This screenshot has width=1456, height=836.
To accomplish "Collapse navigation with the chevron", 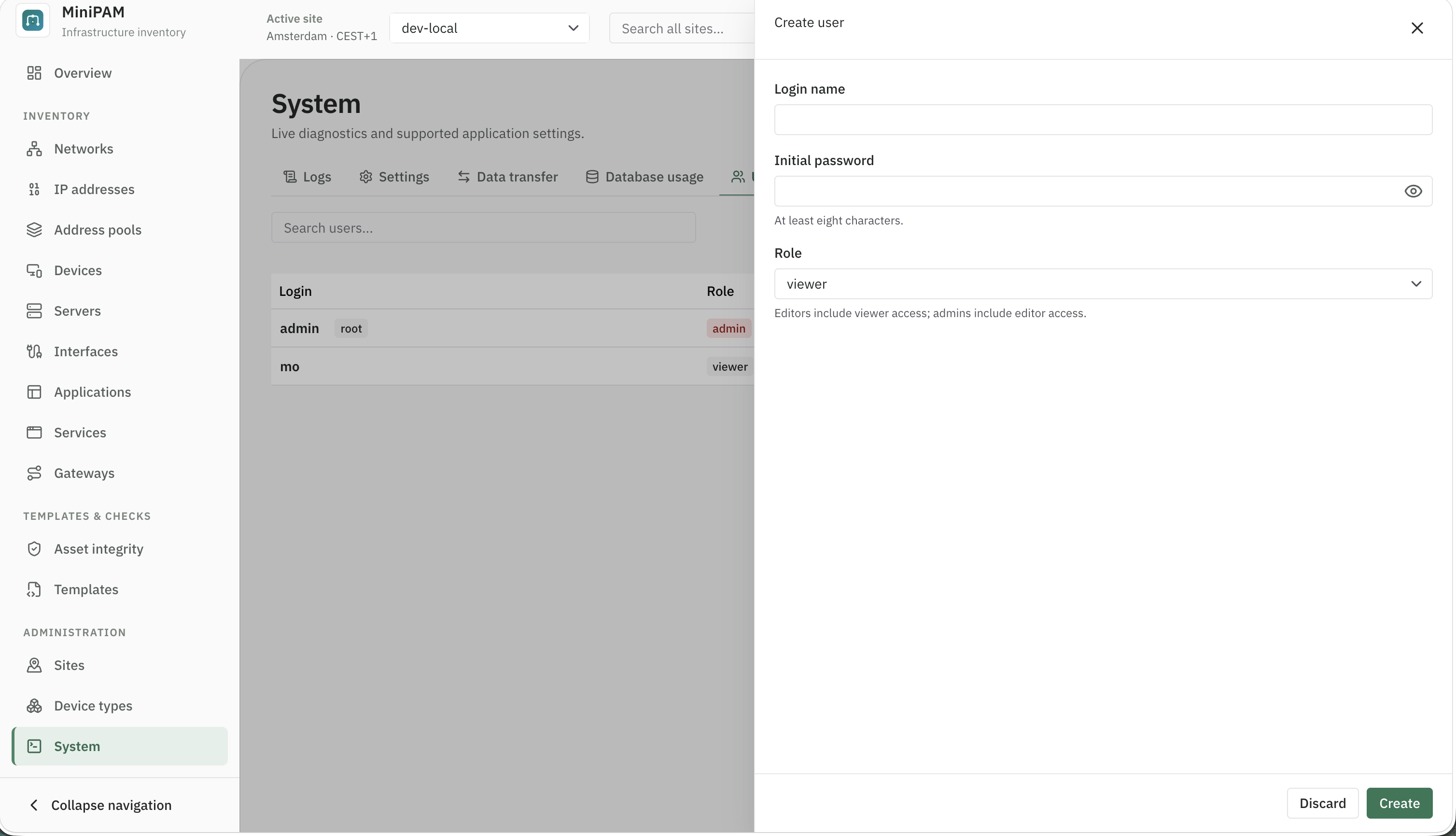I will pyautogui.click(x=34, y=805).
